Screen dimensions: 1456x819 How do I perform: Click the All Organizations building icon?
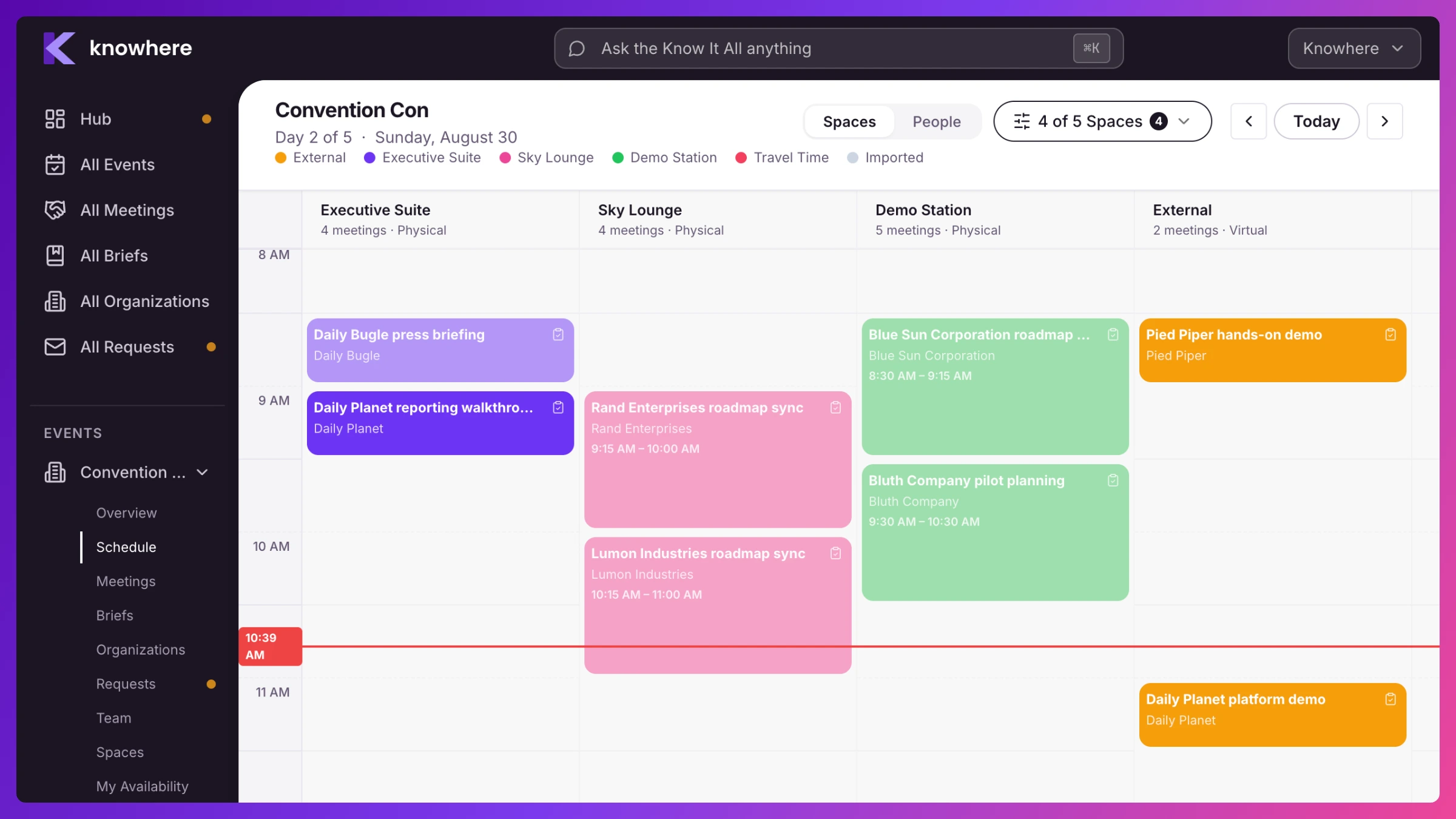coord(55,301)
